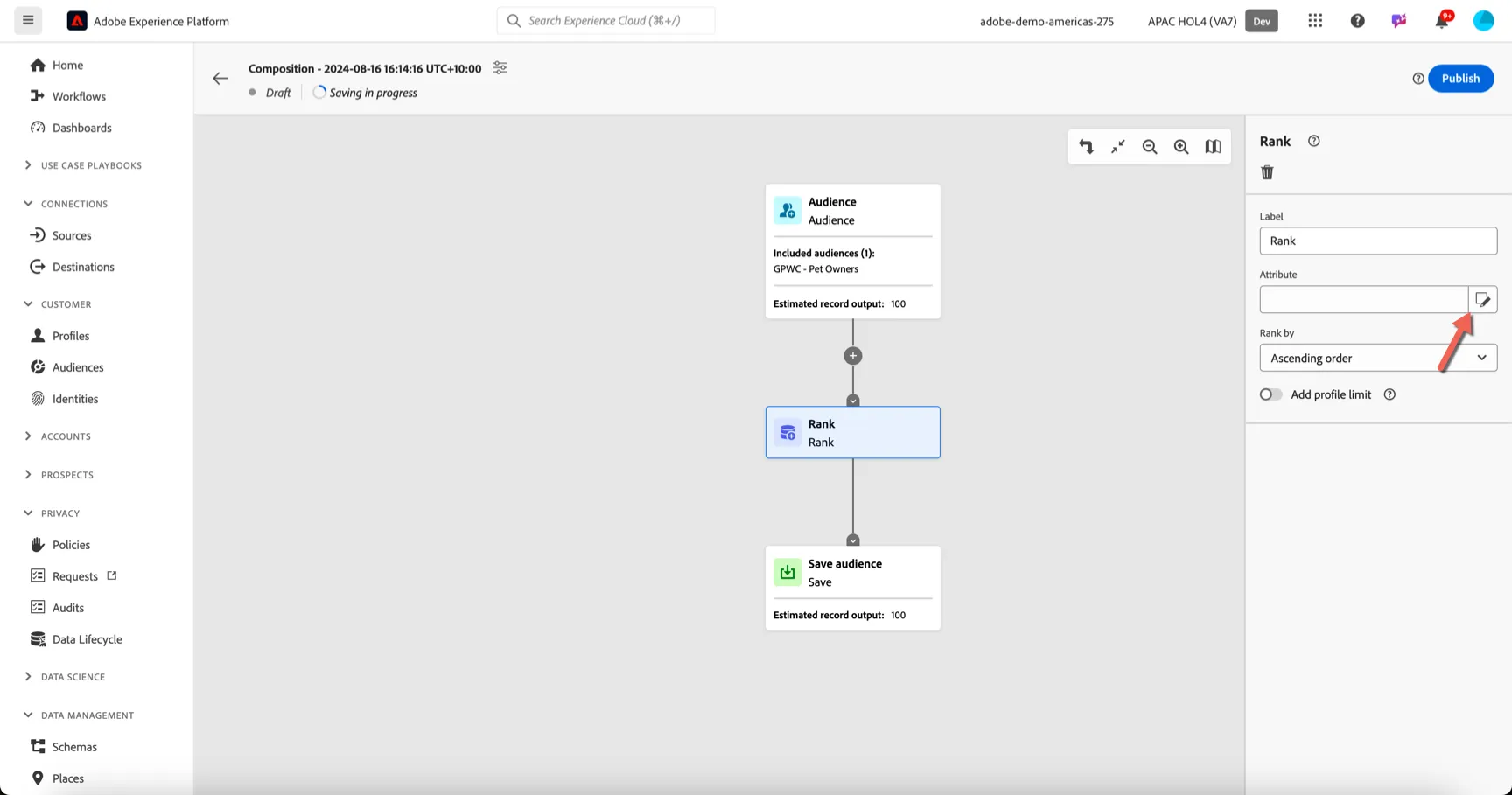Image resolution: width=1512 pixels, height=795 pixels.
Task: Show help for Add profile limit
Action: [1389, 394]
